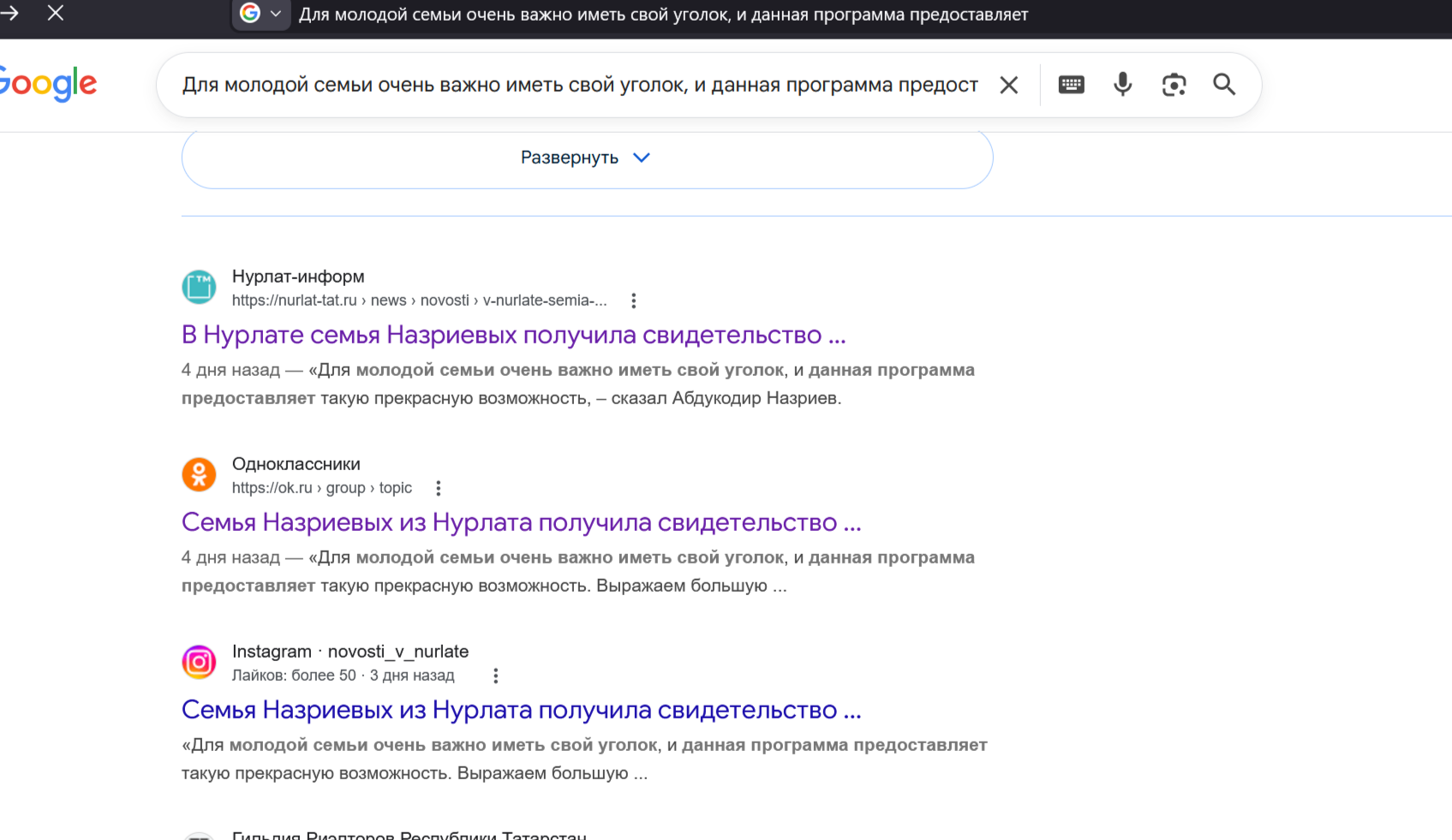The height and width of the screenshot is (840, 1452).
Task: Open Google Lens image search
Action: (x=1174, y=85)
